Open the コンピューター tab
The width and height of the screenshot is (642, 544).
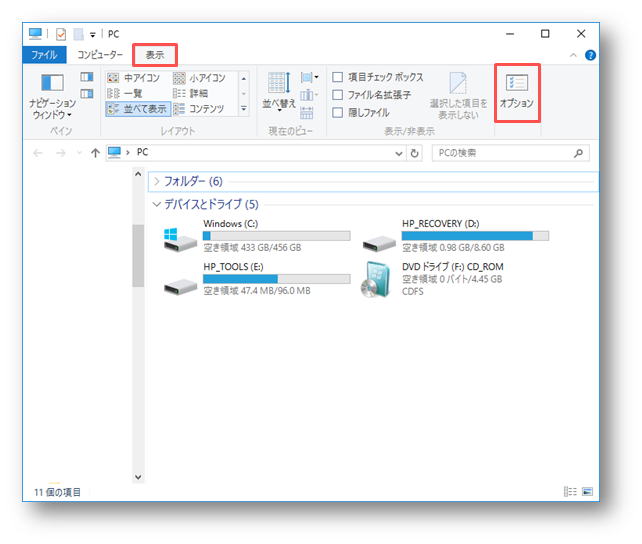pyautogui.click(x=100, y=55)
